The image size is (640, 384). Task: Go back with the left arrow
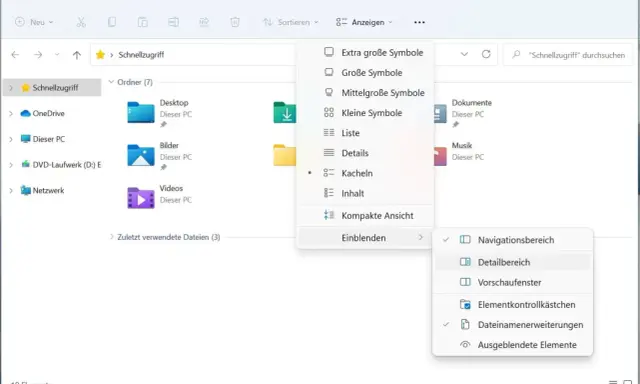click(x=15, y=55)
